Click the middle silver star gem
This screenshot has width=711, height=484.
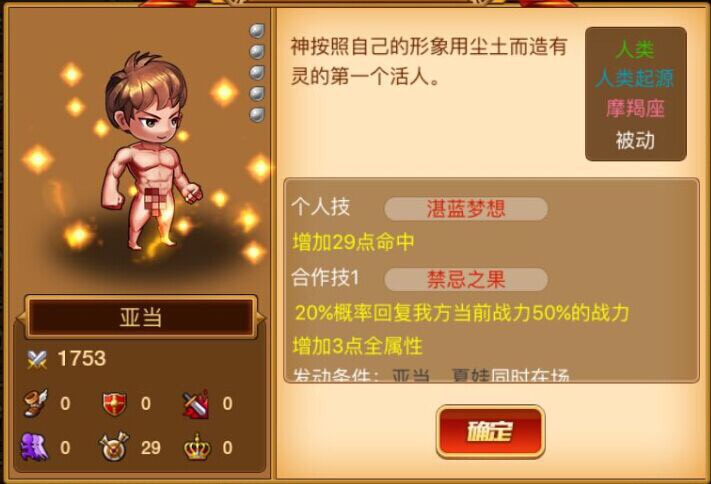pos(257,73)
